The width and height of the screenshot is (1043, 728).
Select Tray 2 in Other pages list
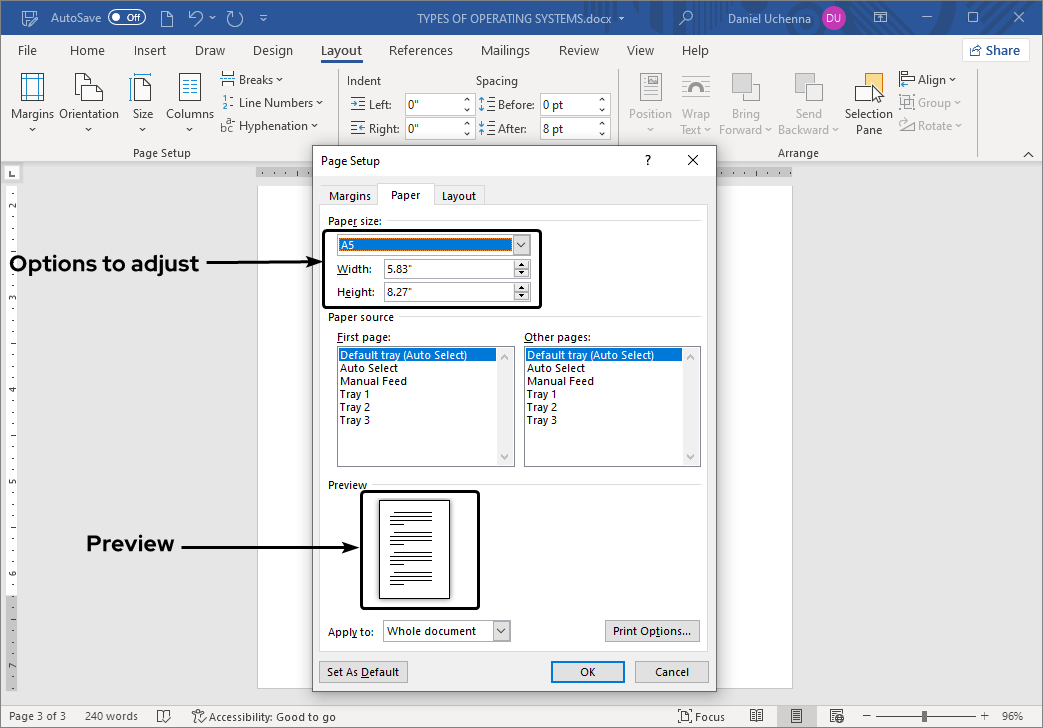[x=542, y=407]
